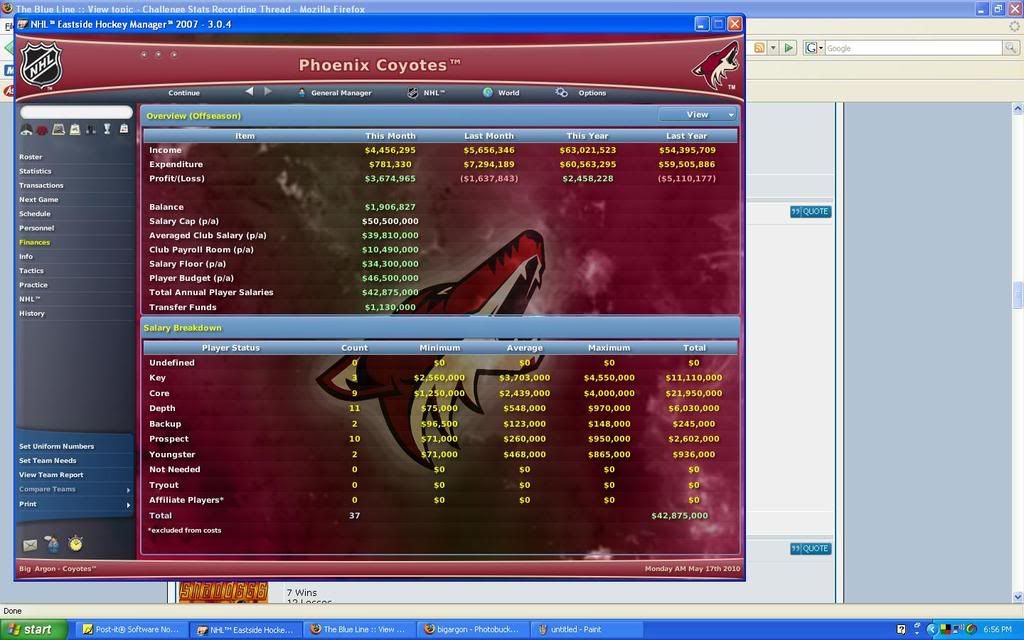
Task: Open Transactions in the sidebar
Action: pyautogui.click(x=41, y=185)
